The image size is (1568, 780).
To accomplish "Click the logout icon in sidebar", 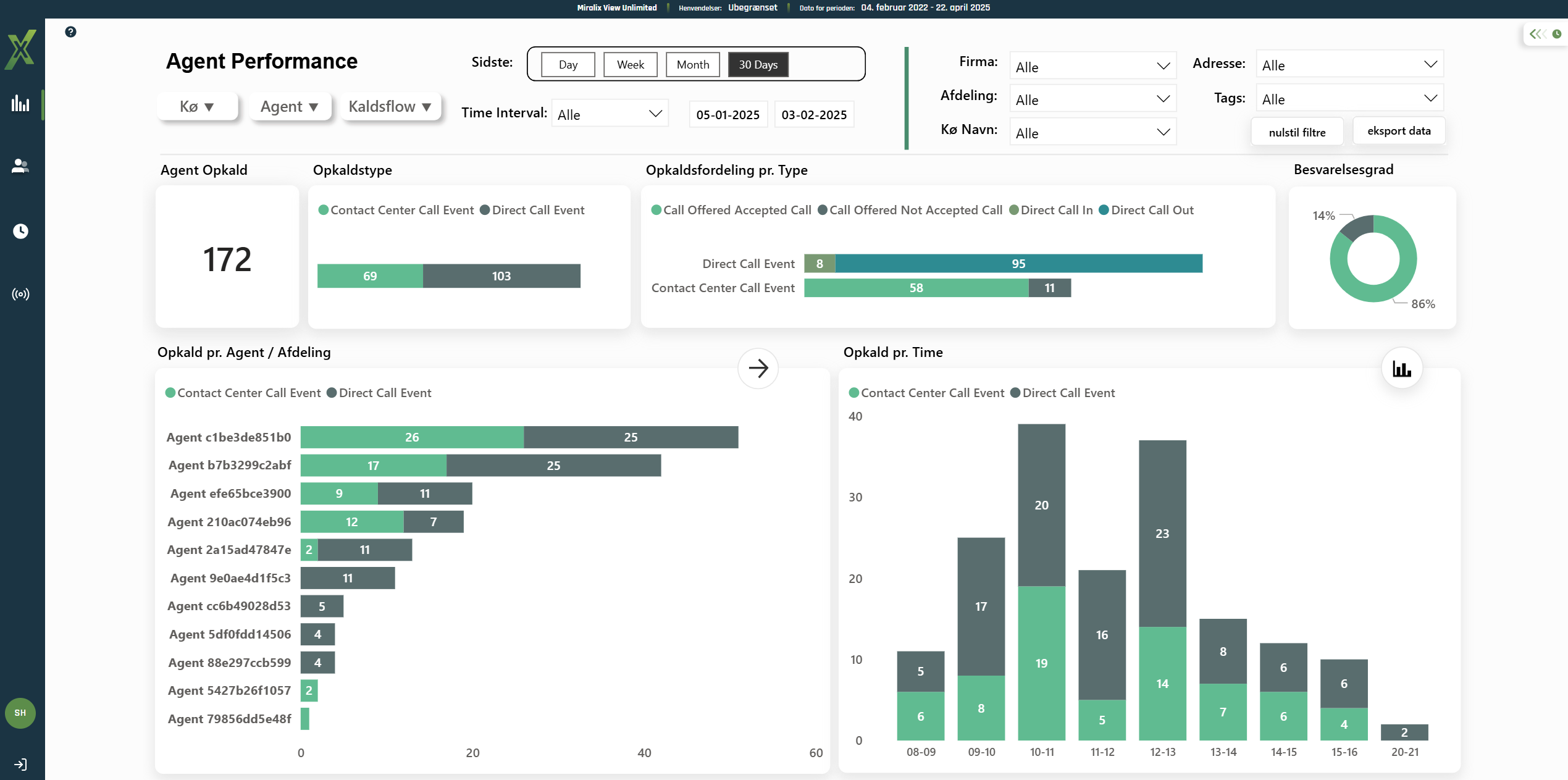I will pos(20,764).
